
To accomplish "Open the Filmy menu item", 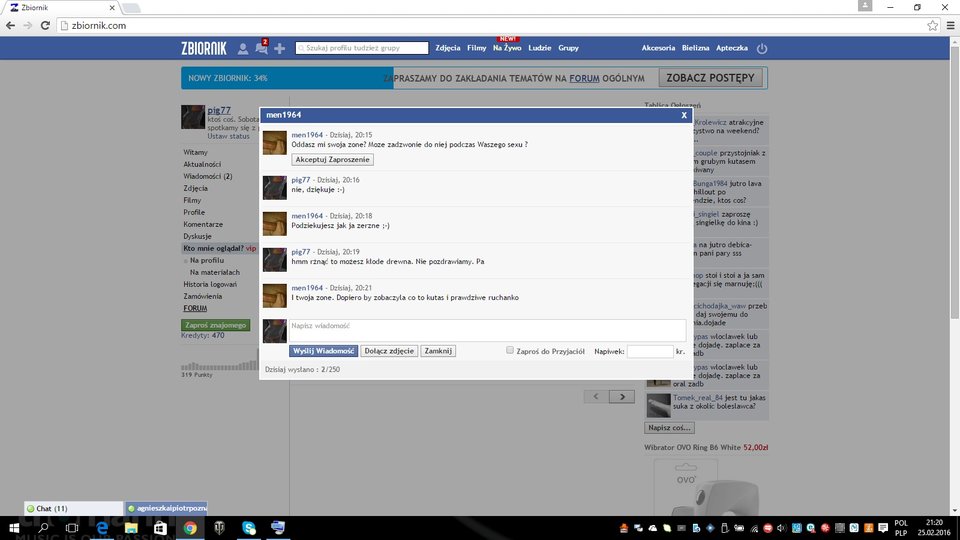I will 476,48.
